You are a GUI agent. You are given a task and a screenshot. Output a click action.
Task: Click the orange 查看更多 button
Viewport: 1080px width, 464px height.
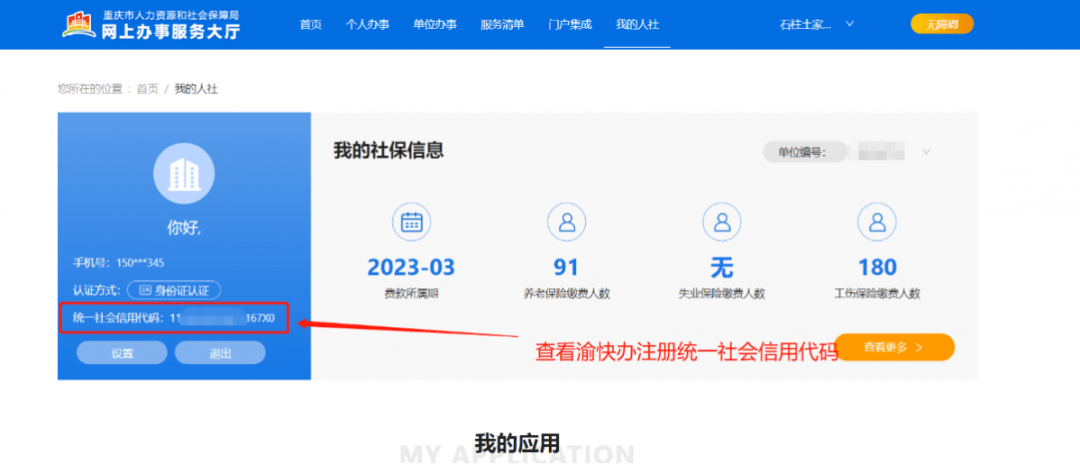click(894, 347)
